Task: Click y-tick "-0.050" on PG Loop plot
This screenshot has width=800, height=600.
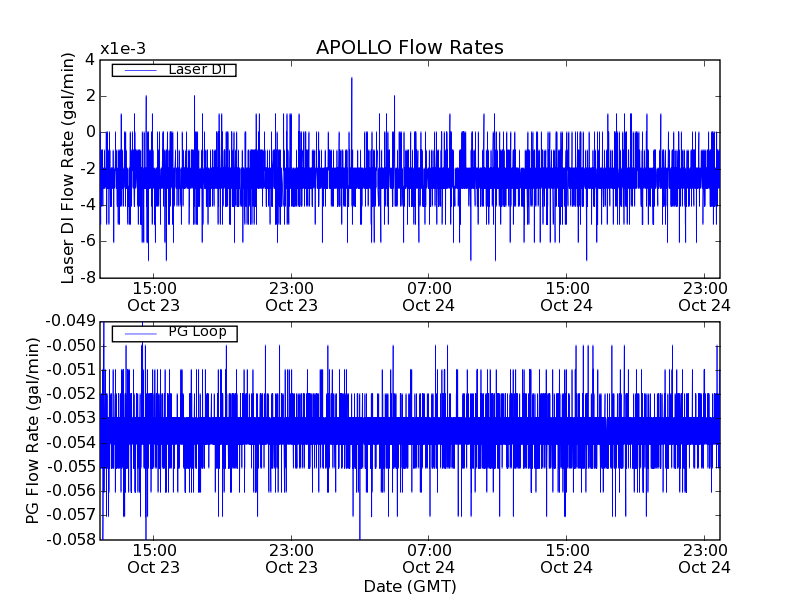Action: point(70,346)
